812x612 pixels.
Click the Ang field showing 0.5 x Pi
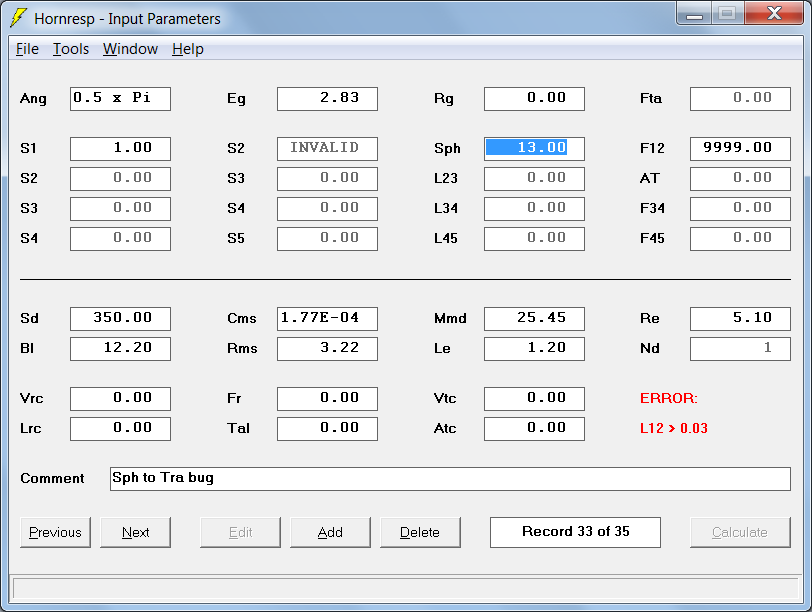120,99
